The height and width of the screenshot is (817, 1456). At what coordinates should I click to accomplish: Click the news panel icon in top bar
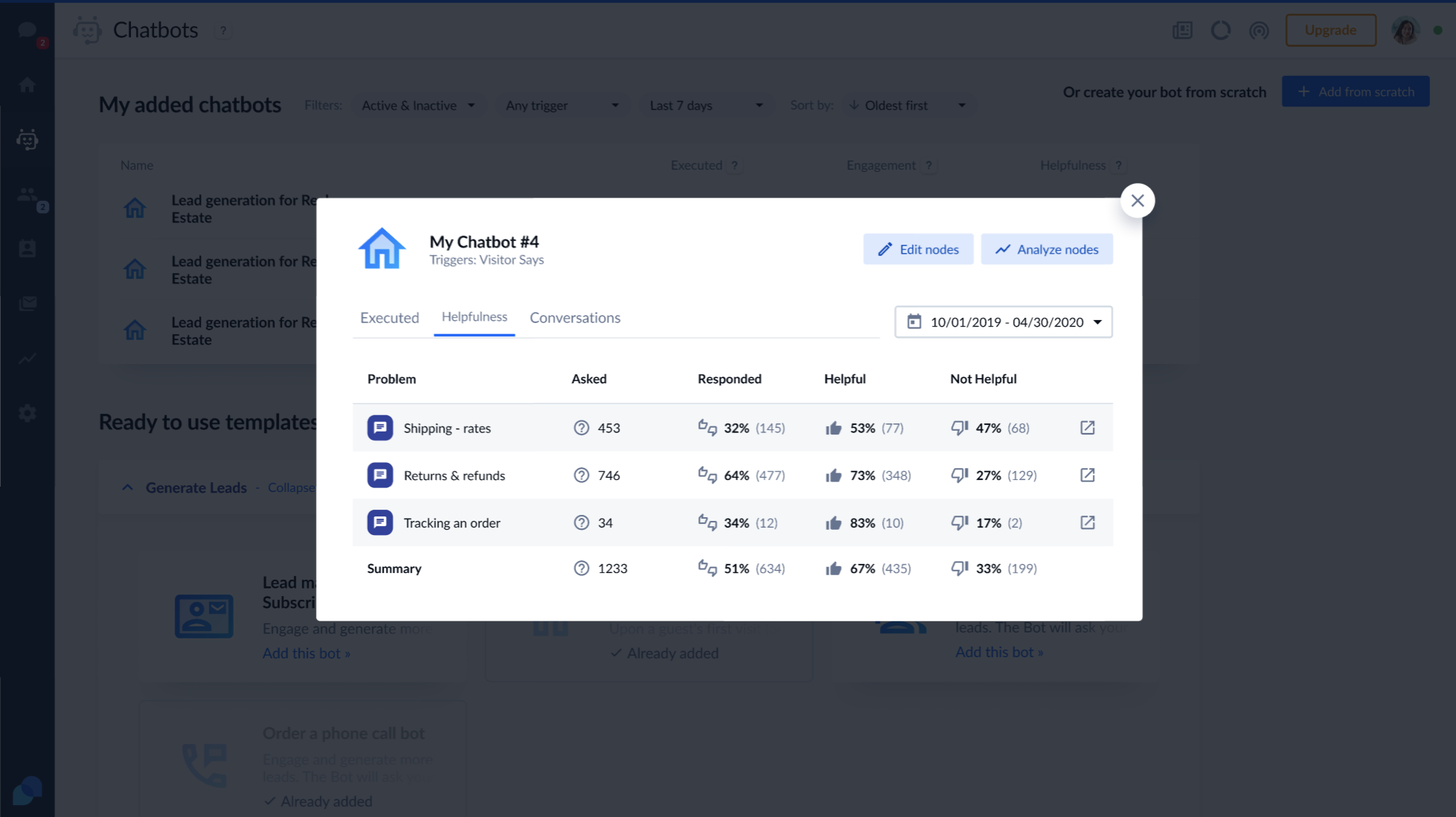pyautogui.click(x=1182, y=31)
